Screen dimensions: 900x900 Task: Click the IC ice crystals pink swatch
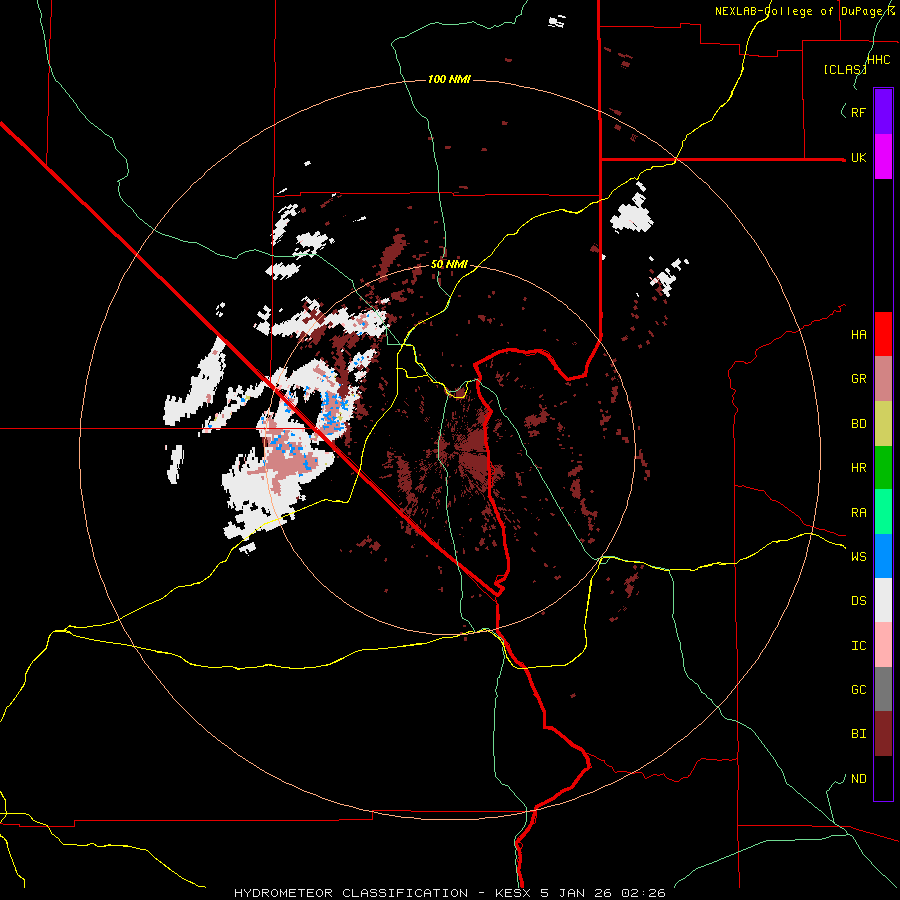[883, 645]
